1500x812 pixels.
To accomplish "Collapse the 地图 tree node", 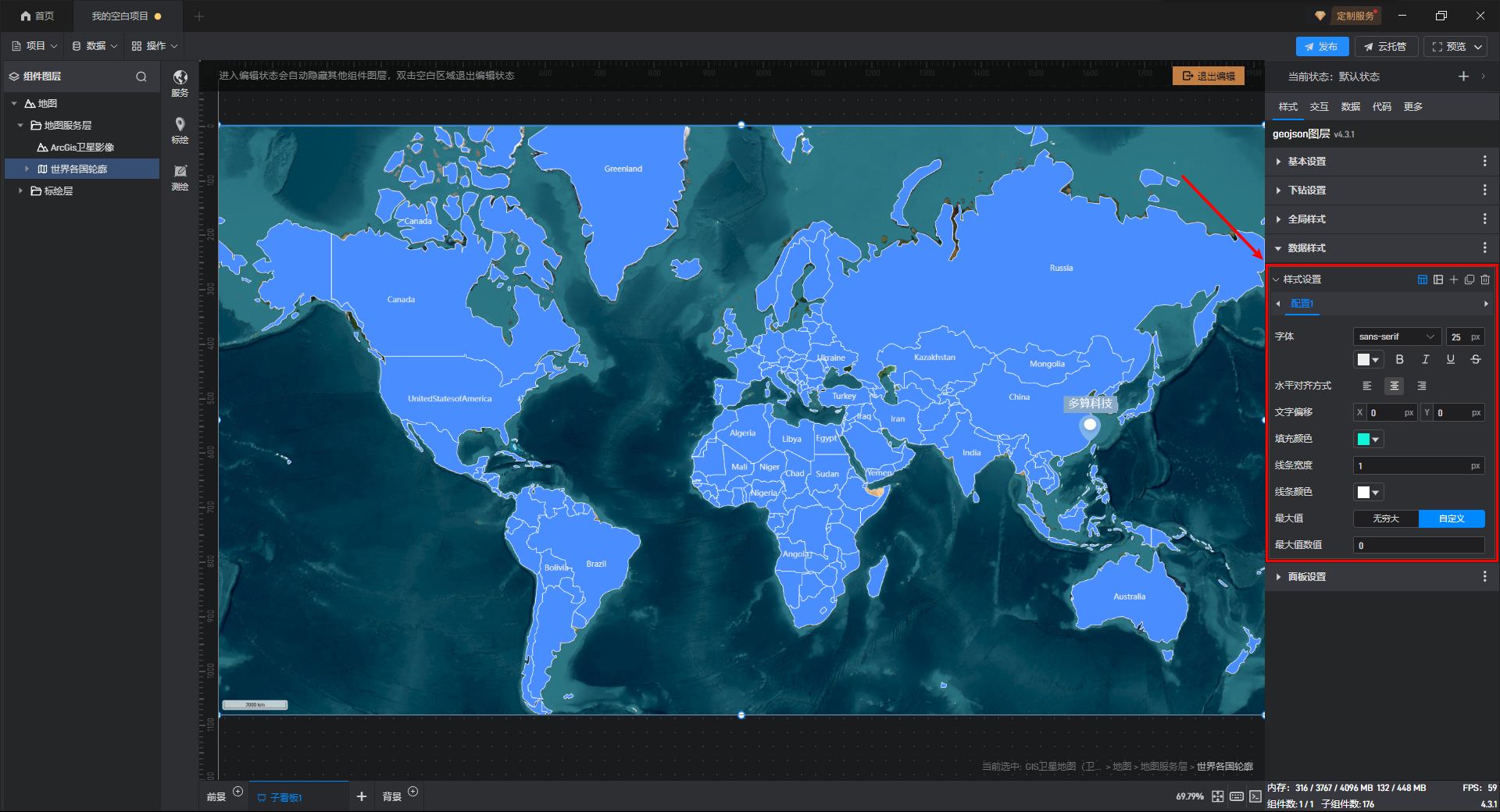I will pyautogui.click(x=14, y=103).
